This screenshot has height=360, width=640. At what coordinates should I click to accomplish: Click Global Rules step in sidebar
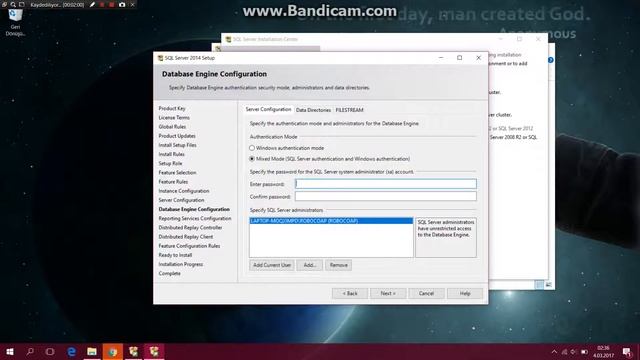172,127
